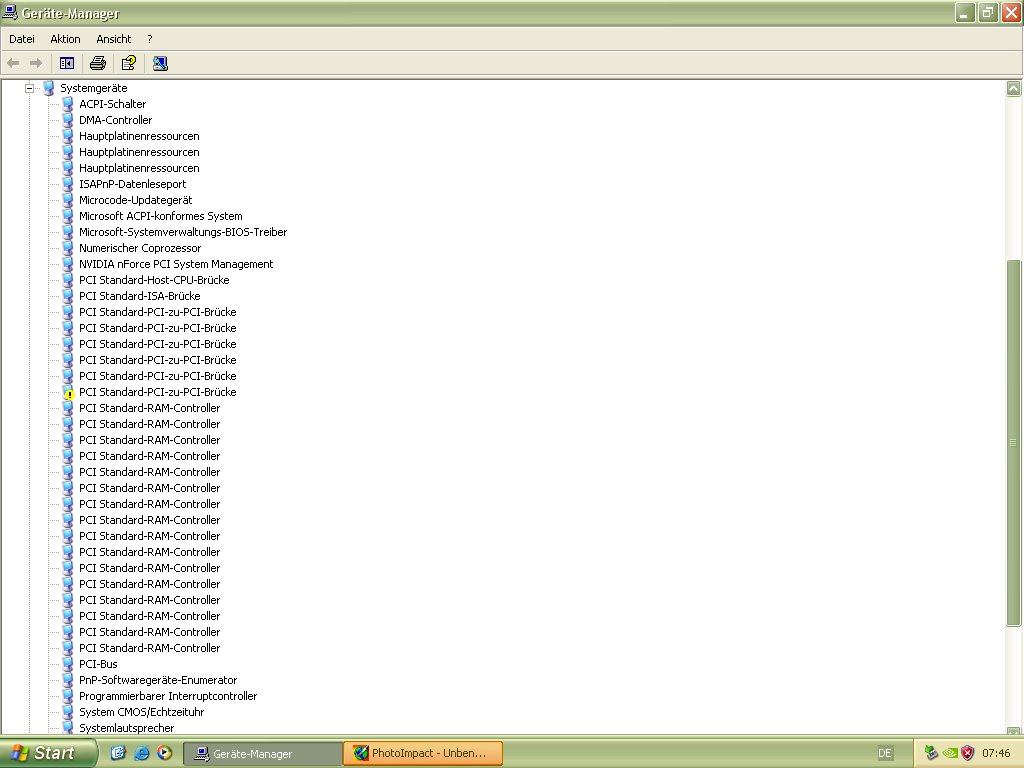Click the Back arrow toolbar icon
1024x768 pixels.
pyautogui.click(x=13, y=63)
